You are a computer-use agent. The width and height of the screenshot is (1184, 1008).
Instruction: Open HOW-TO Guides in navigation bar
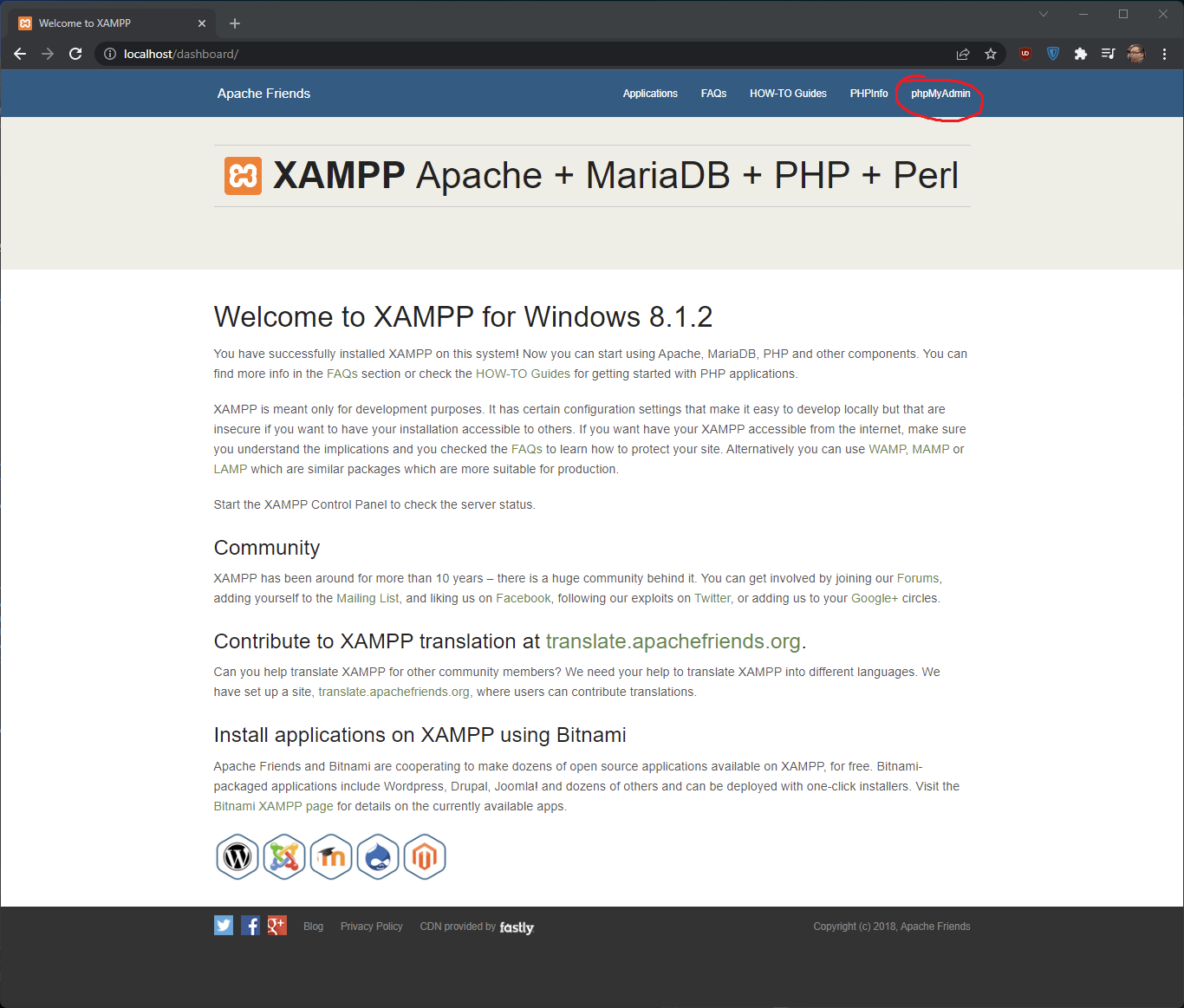pos(788,94)
